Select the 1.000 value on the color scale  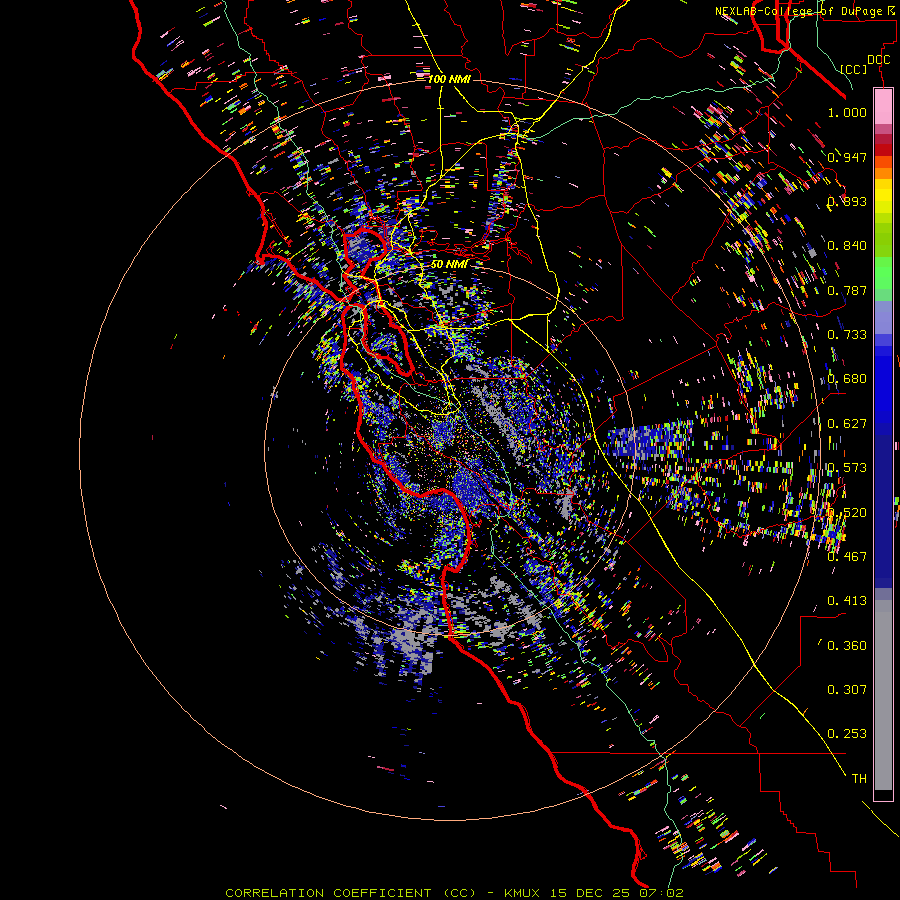847,112
